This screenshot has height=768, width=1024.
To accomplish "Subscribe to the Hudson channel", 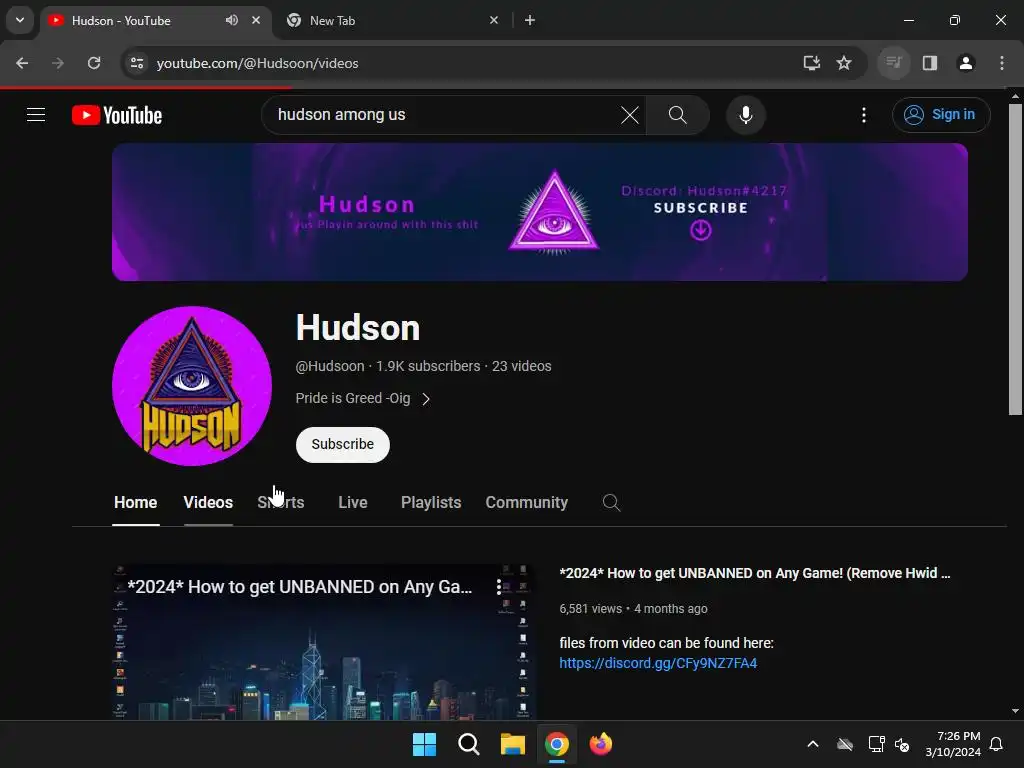I will coord(343,444).
